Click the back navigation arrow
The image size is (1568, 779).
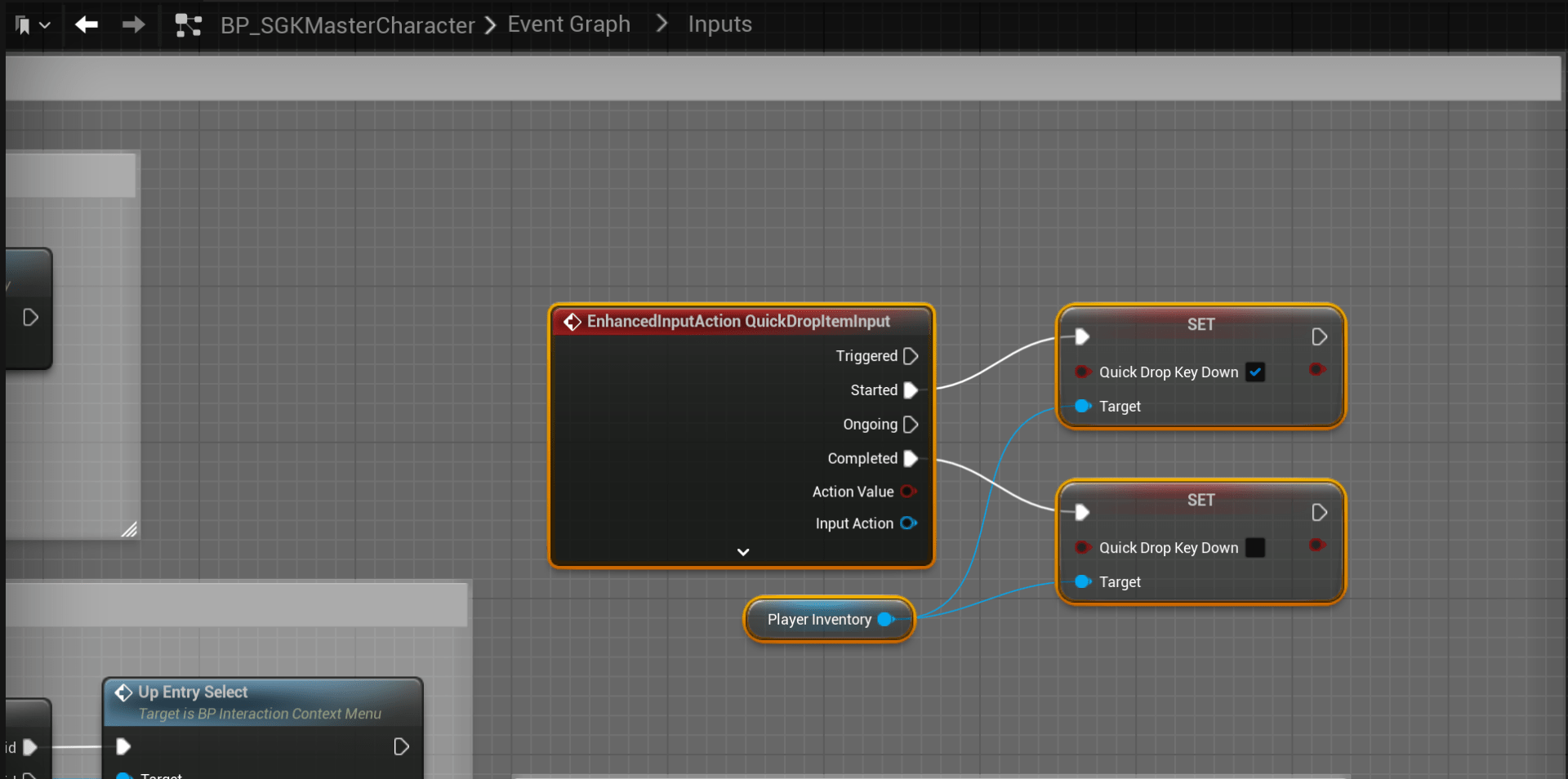(87, 24)
